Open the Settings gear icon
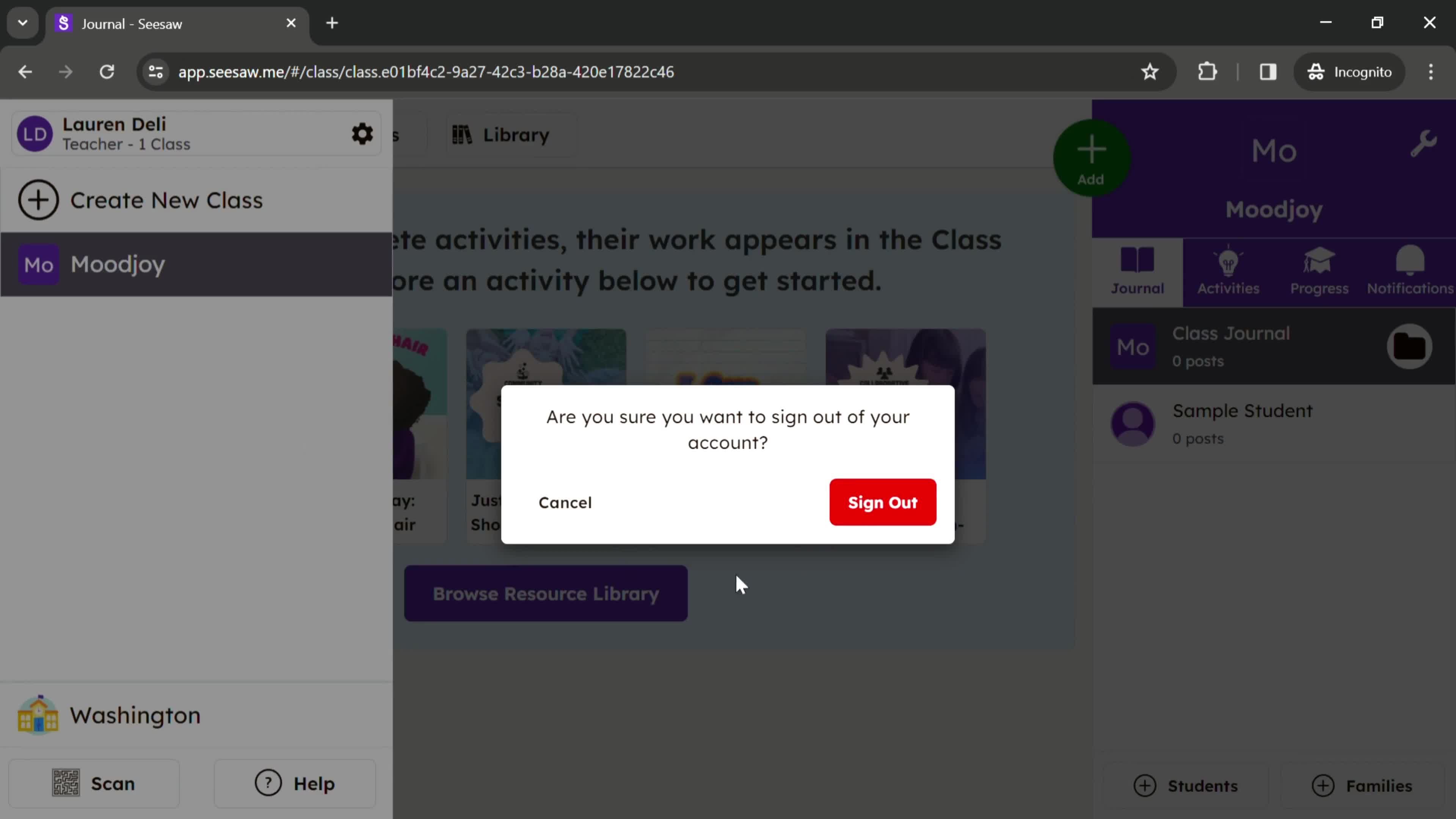Screen dimensions: 1456x819 tap(362, 133)
